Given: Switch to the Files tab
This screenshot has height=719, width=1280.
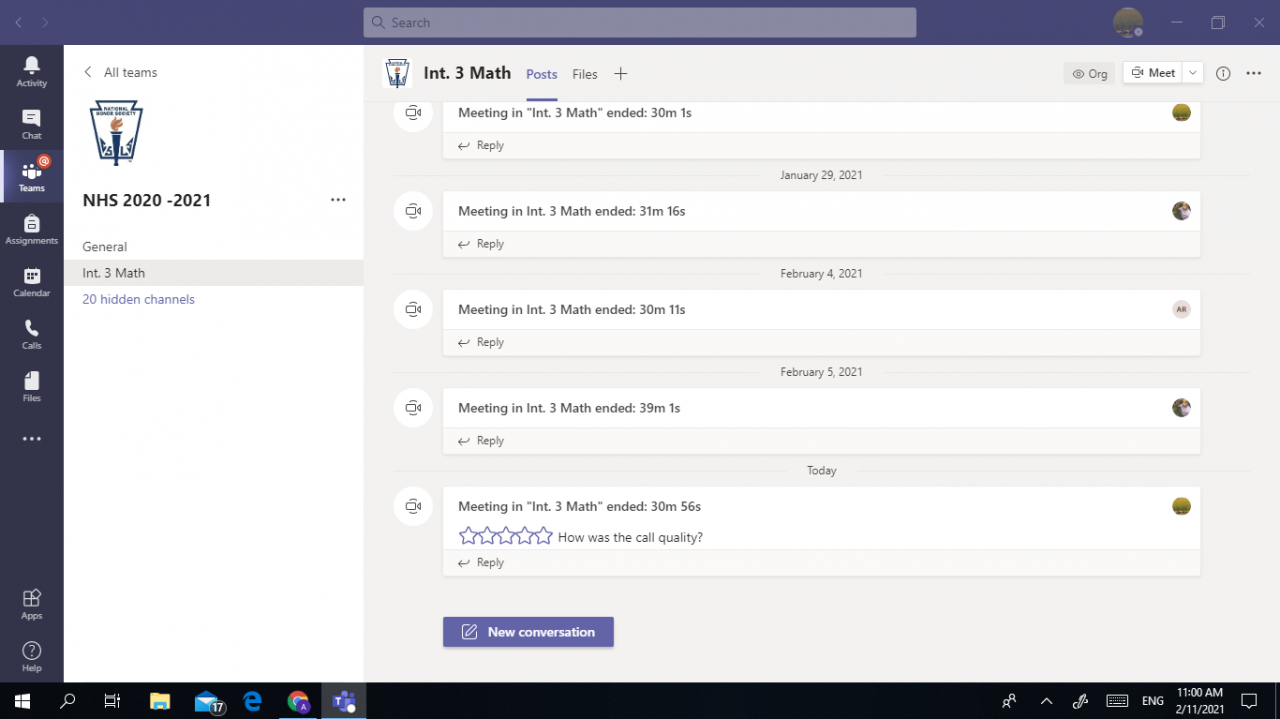Looking at the screenshot, I should point(585,74).
